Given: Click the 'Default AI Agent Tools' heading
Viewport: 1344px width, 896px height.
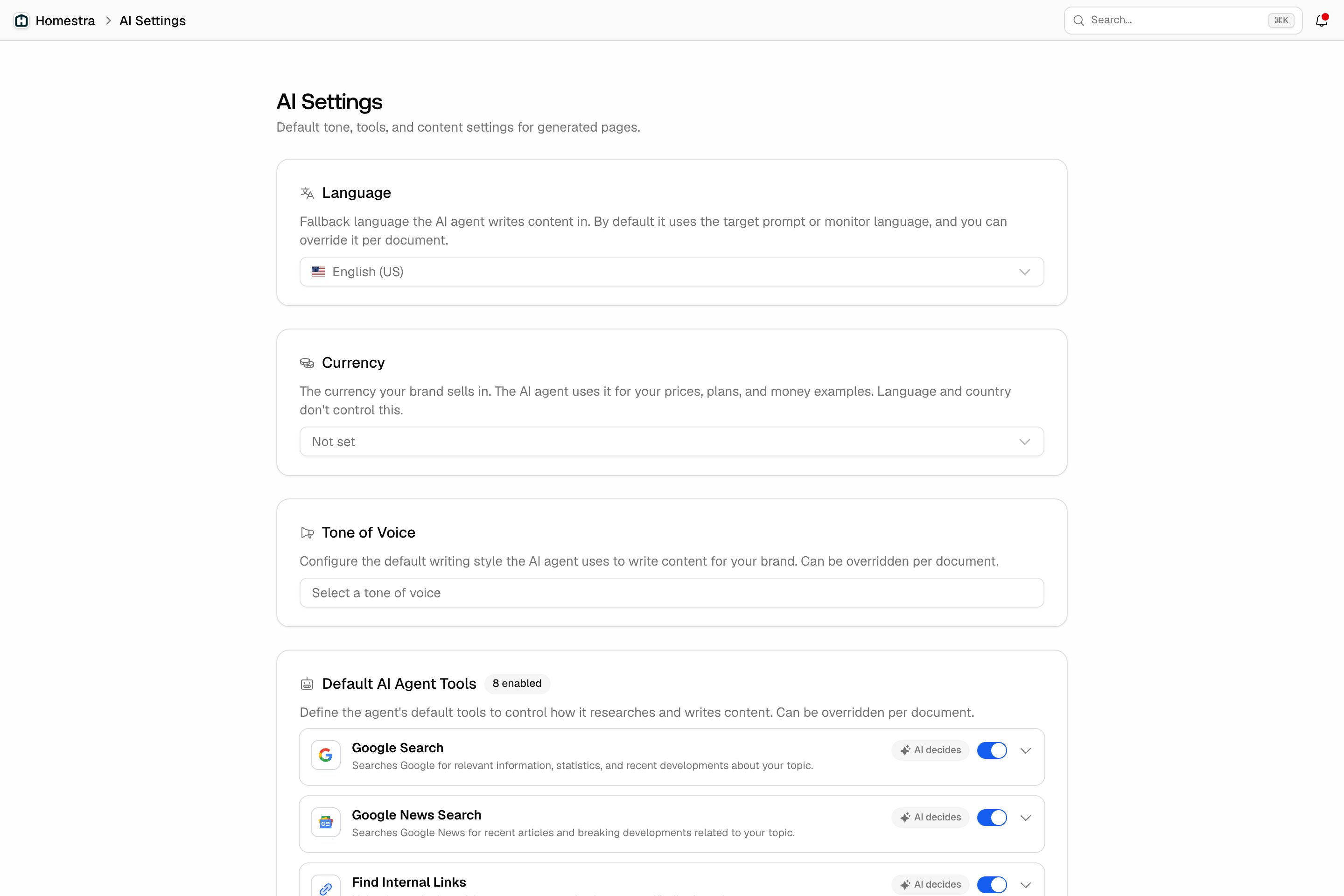Looking at the screenshot, I should pos(399,684).
